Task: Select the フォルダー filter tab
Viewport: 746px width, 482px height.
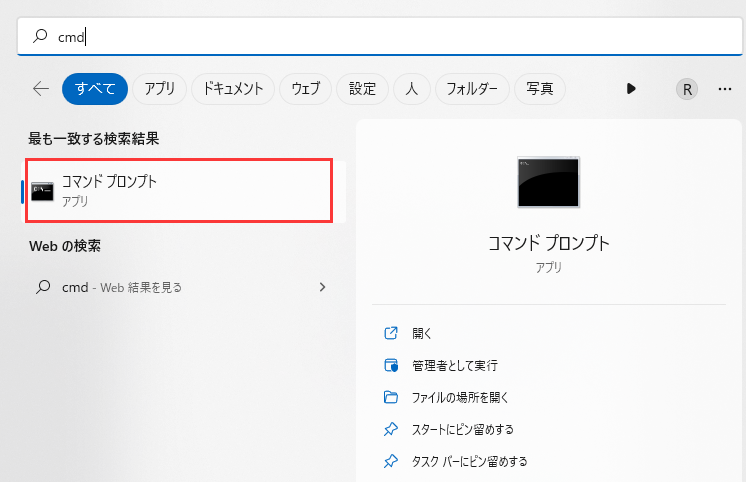Action: point(472,89)
